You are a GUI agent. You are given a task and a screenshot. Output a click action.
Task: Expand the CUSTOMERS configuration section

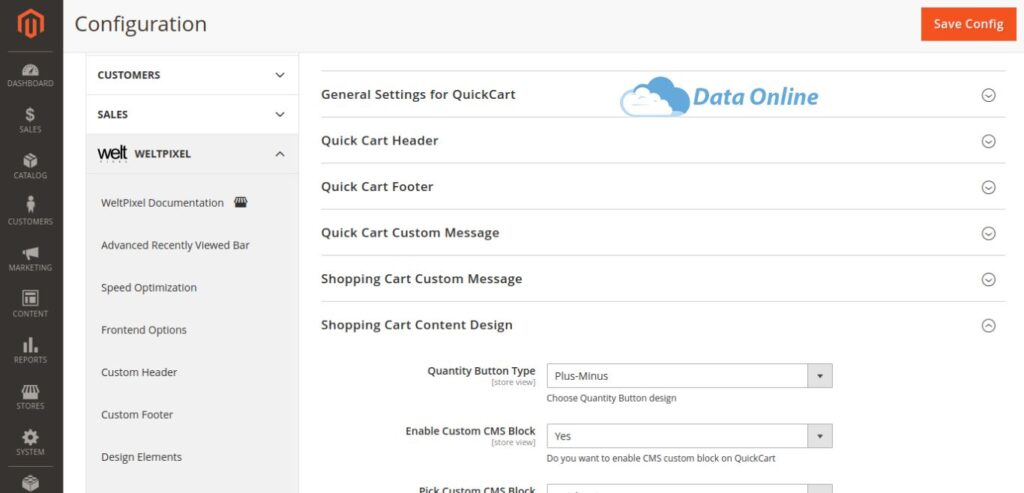[192, 75]
